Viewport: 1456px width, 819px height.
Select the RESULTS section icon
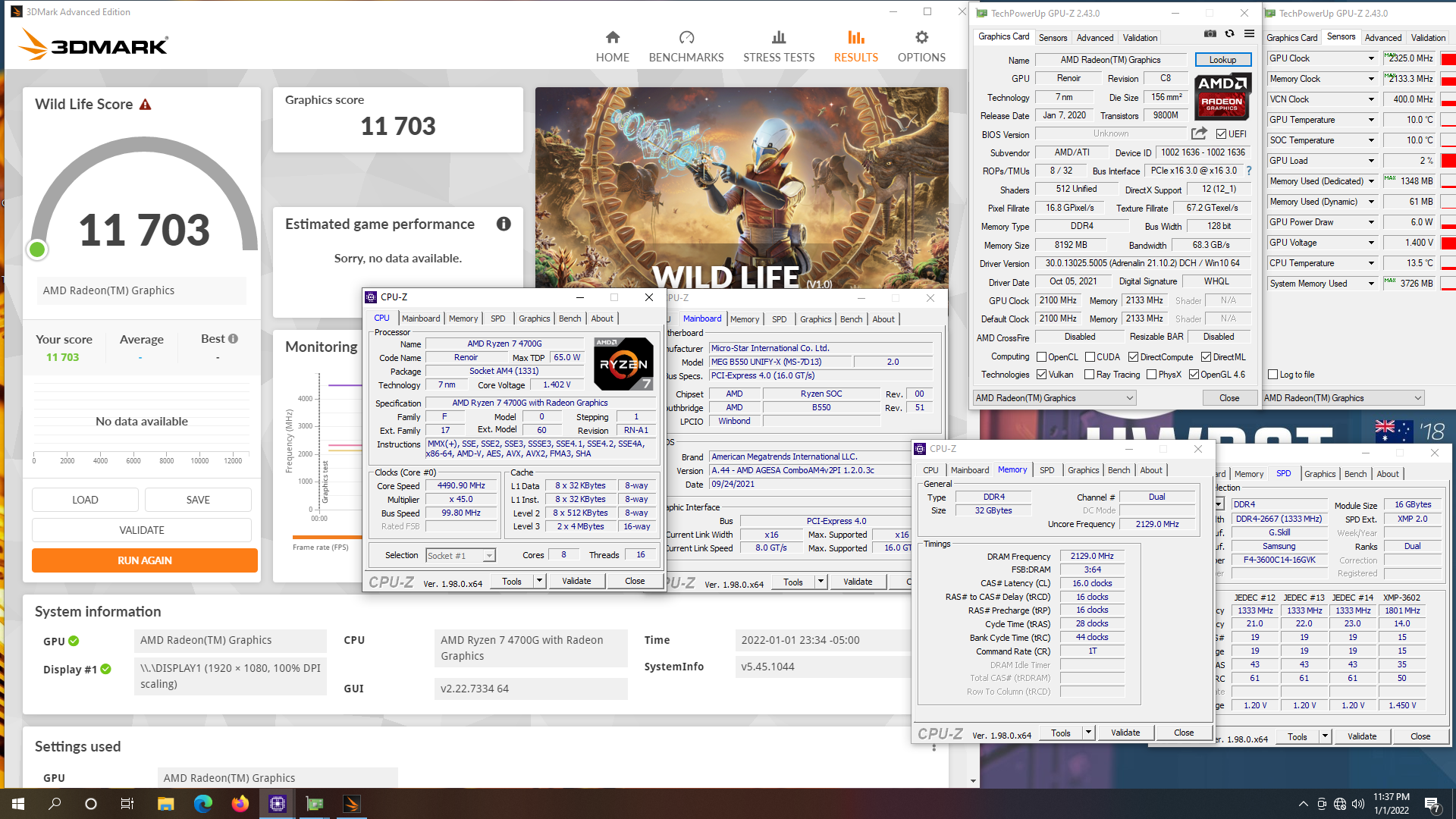point(856,38)
